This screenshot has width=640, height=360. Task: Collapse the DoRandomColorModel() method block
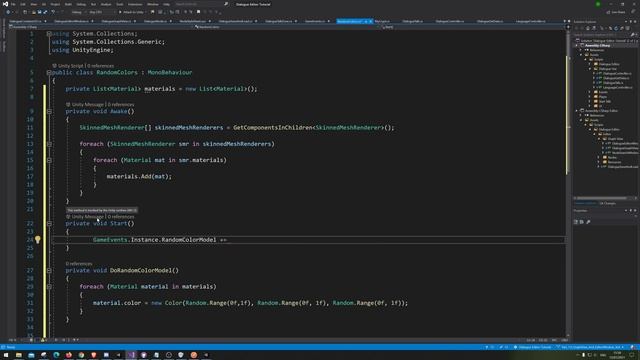point(49,270)
